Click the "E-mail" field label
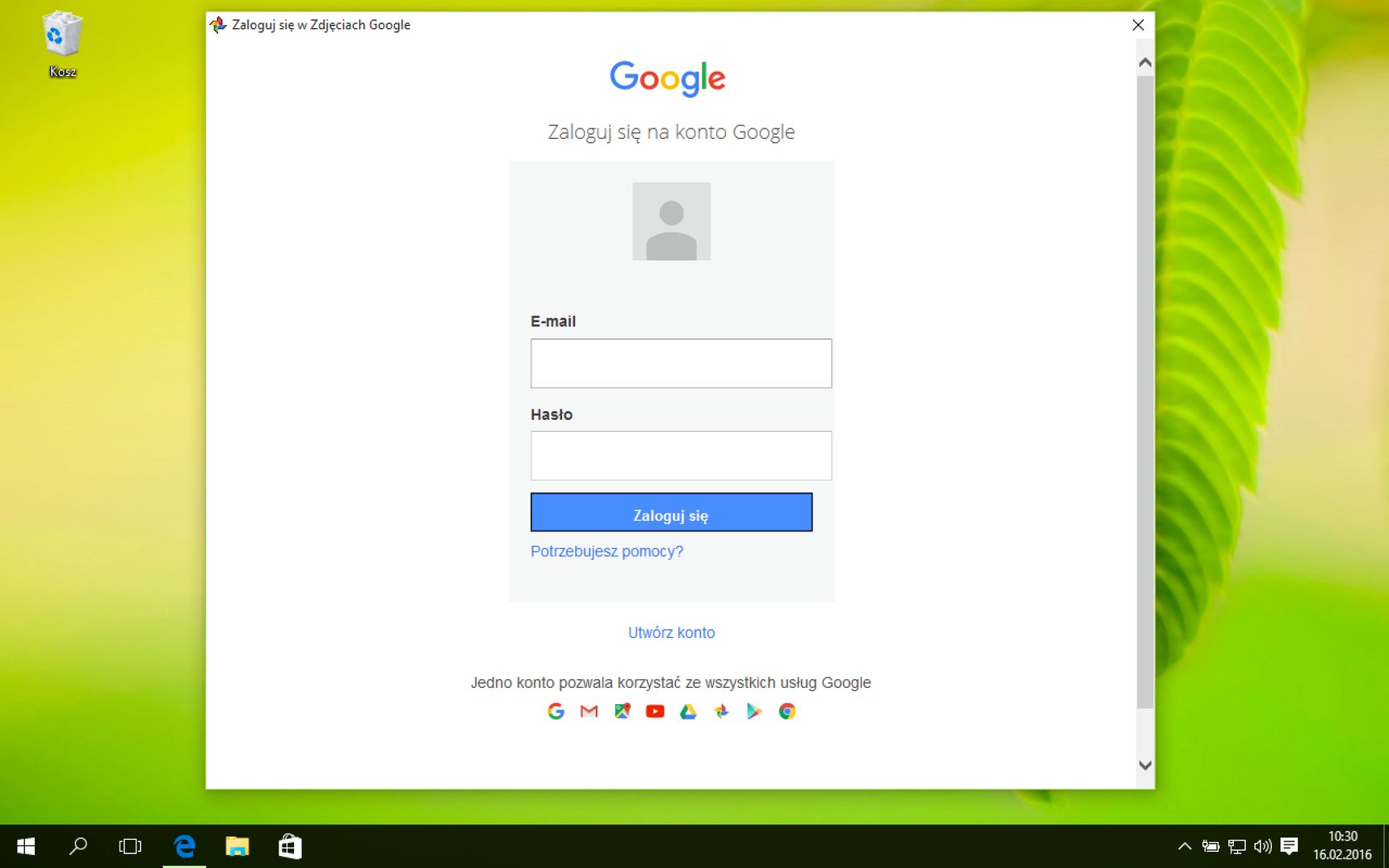 tap(553, 321)
